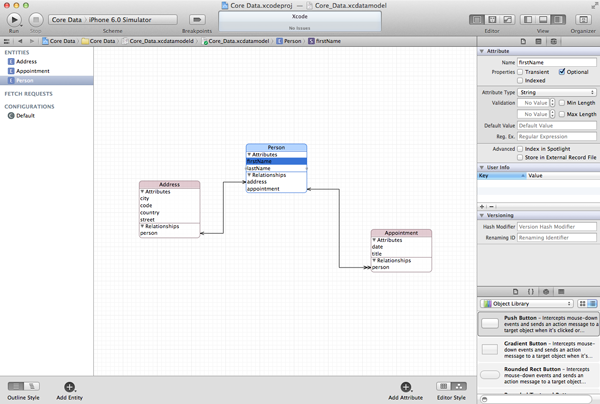
Task: Toggle the Debug area view icon
Action: (543, 20)
